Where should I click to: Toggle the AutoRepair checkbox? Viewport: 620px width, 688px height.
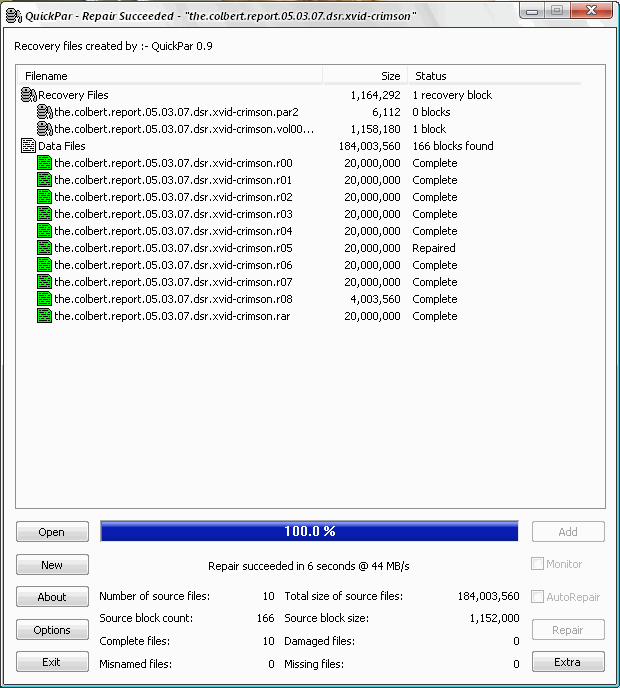[538, 597]
